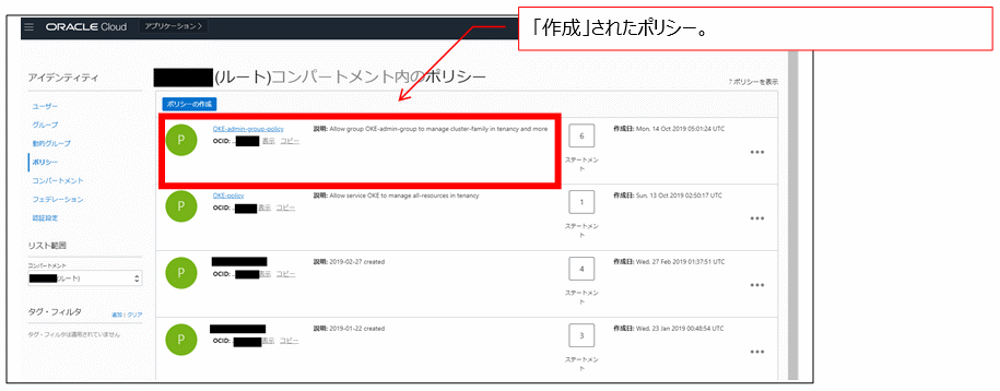
Task: Copy OCID of OKE-admin-group-policy
Action: pyautogui.click(x=290, y=141)
